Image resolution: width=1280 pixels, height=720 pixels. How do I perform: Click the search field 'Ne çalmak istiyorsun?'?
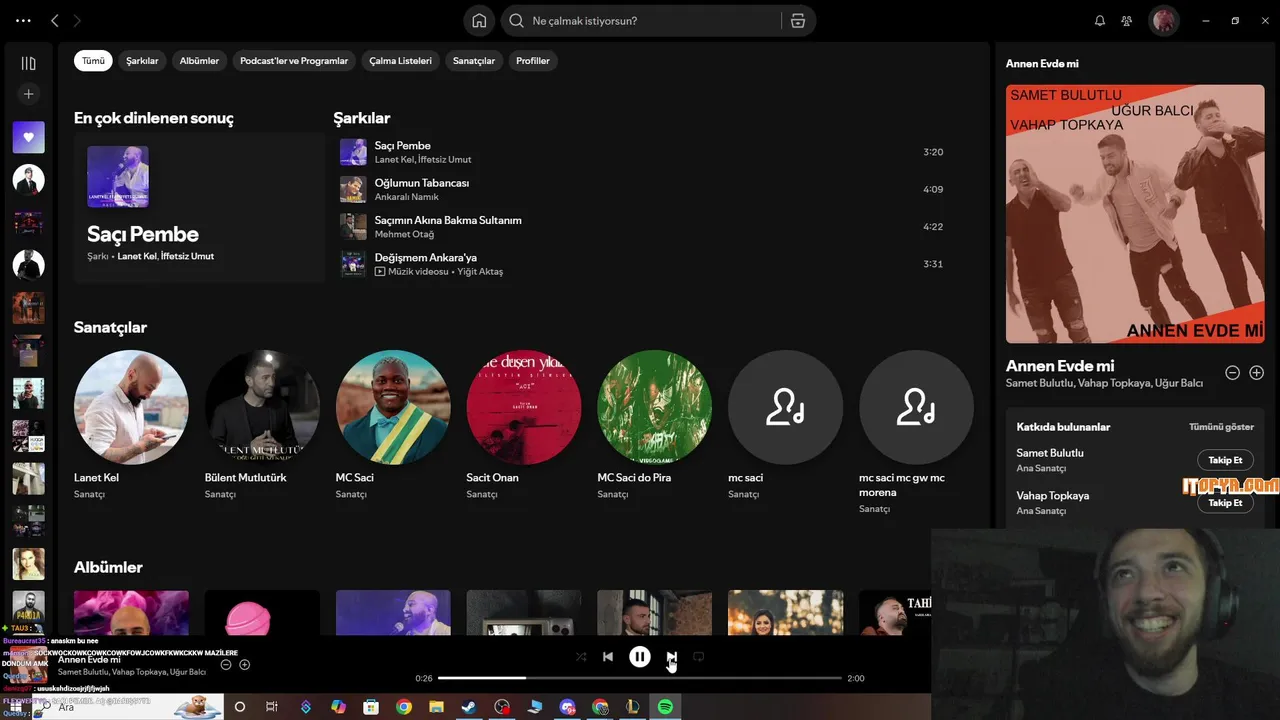point(640,21)
